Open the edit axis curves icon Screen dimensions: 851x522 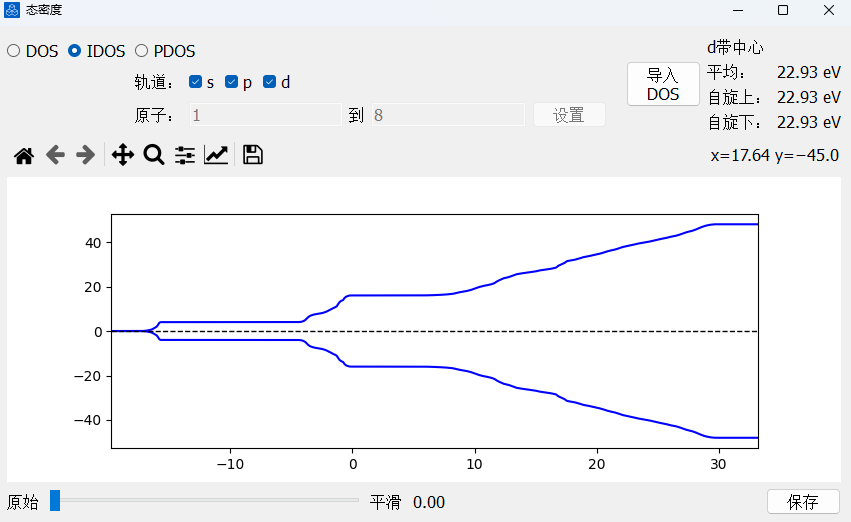coord(216,155)
